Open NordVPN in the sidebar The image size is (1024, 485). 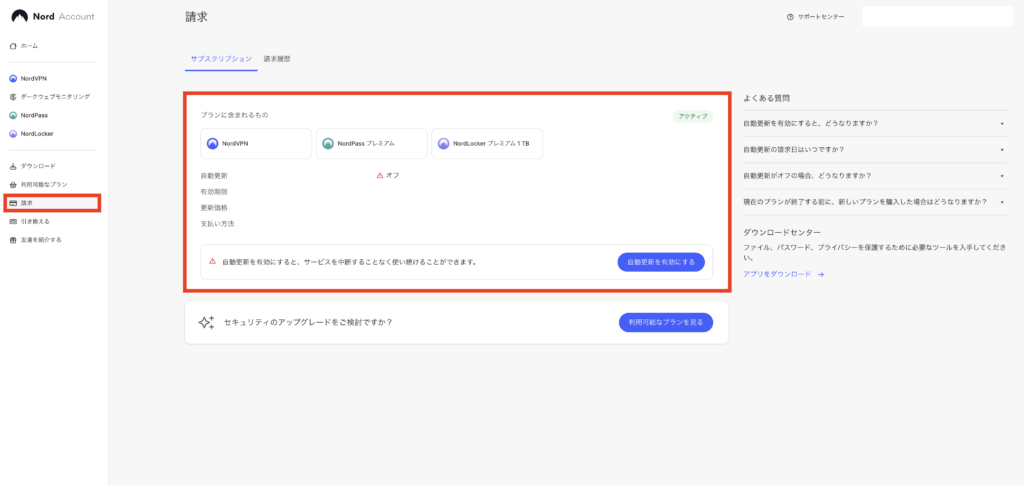[34, 78]
